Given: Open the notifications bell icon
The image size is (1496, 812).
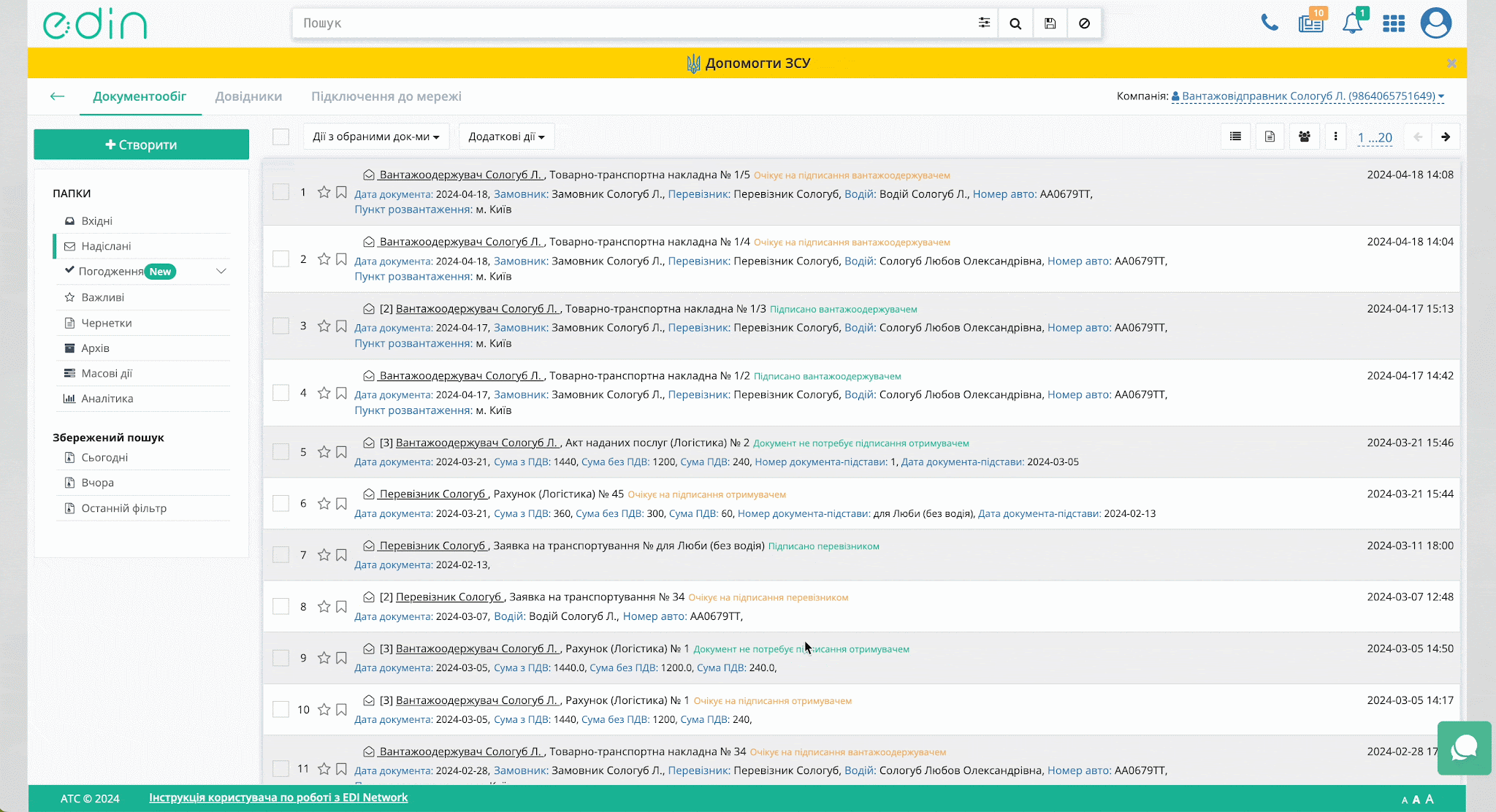Looking at the screenshot, I should [1353, 23].
